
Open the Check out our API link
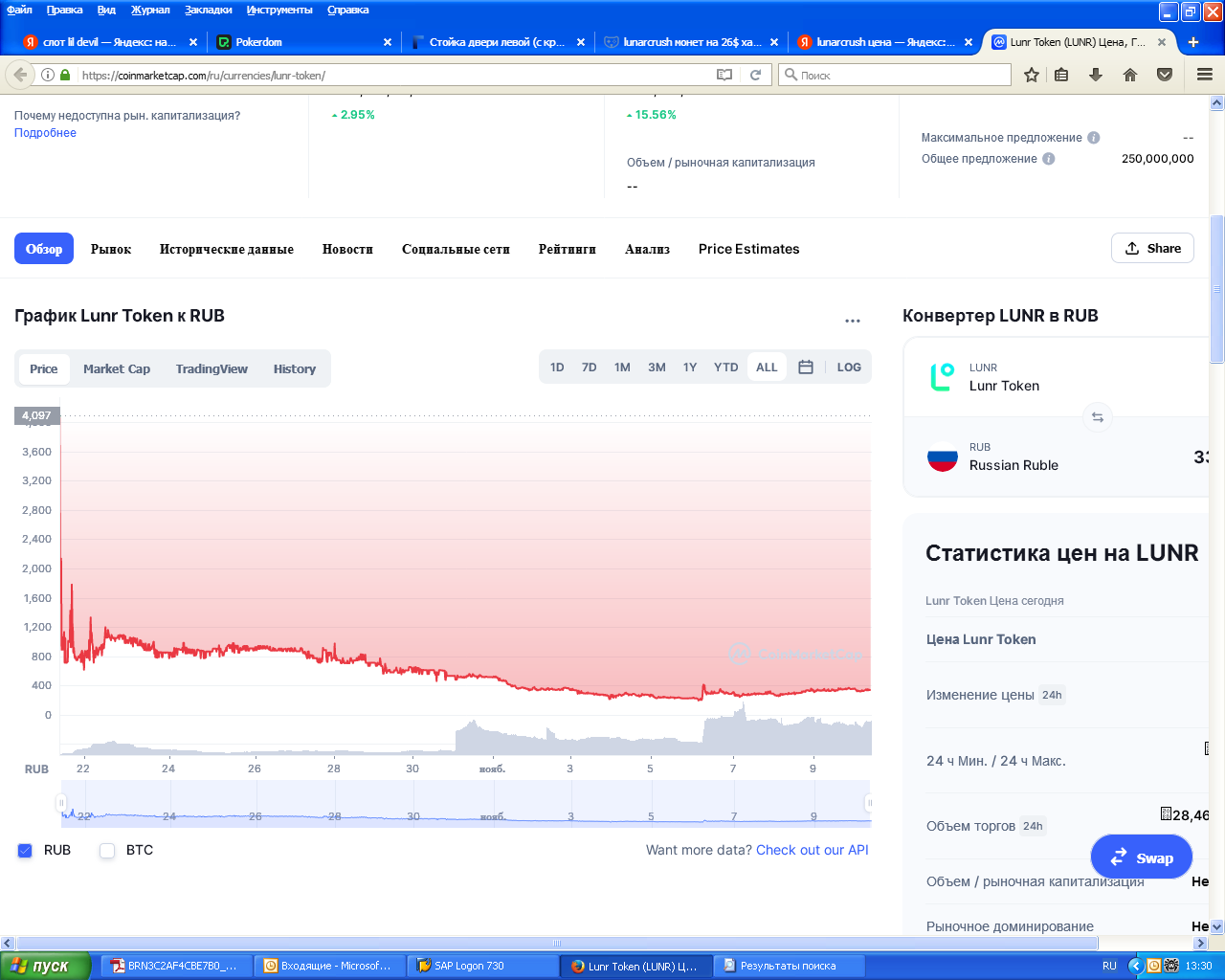tap(813, 850)
